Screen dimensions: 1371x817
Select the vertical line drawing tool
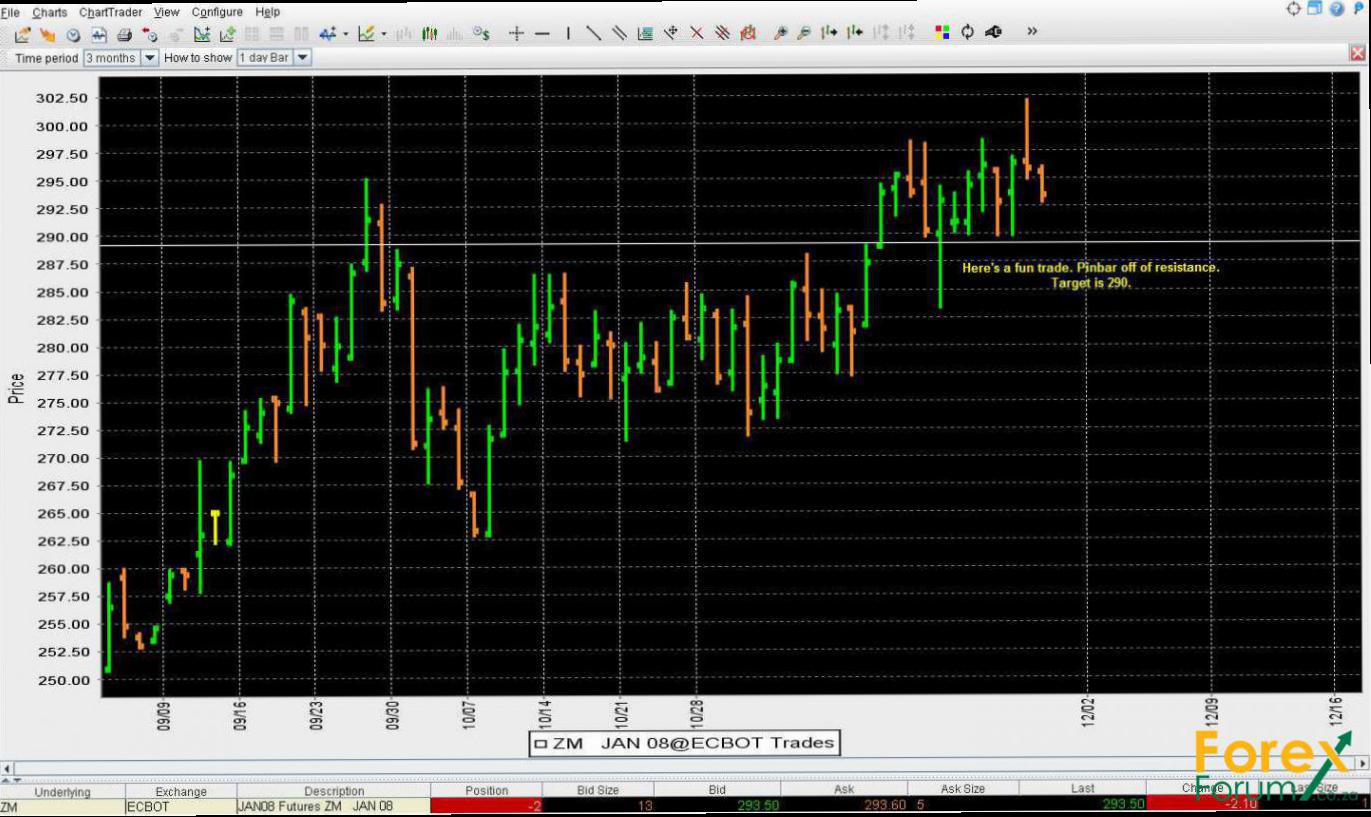(568, 34)
